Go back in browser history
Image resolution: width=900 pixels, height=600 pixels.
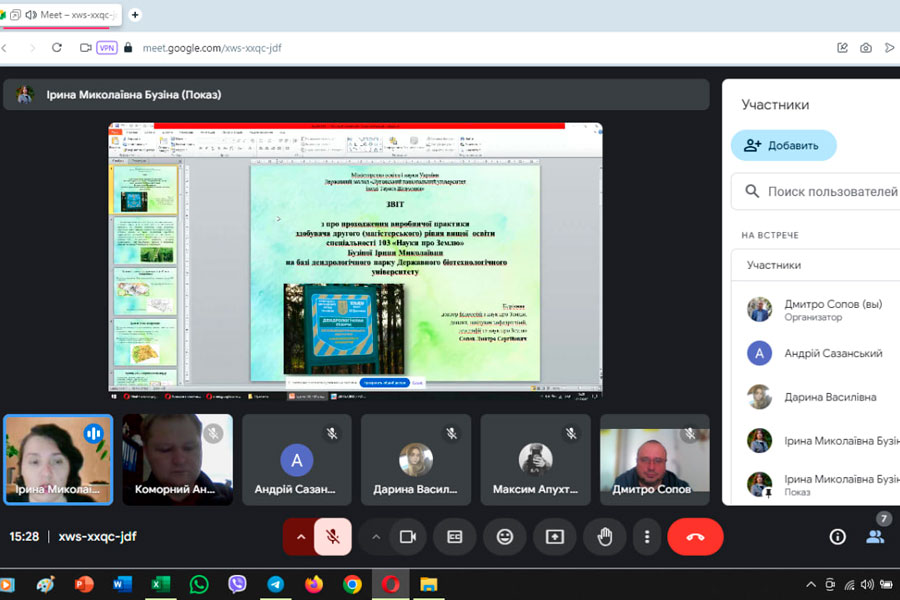click(5, 48)
